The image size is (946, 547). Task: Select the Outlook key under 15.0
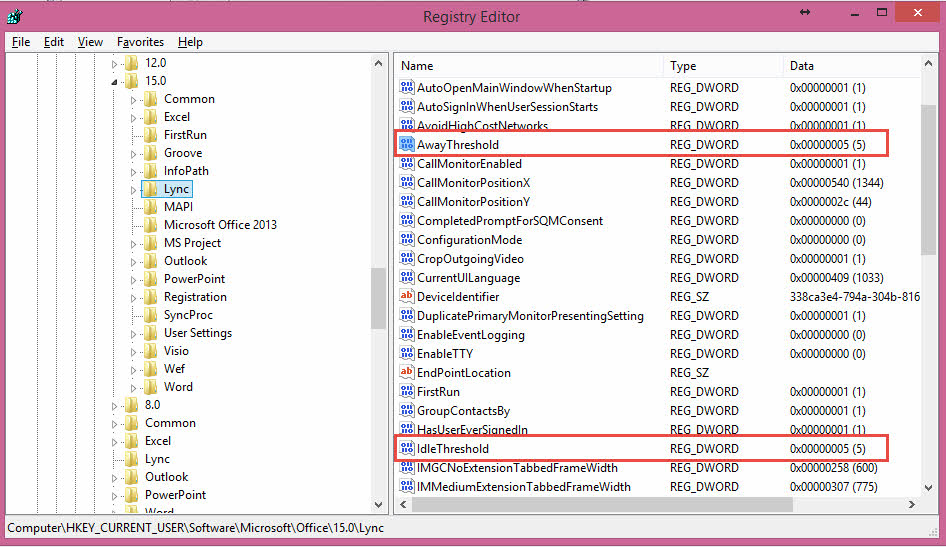coord(185,261)
